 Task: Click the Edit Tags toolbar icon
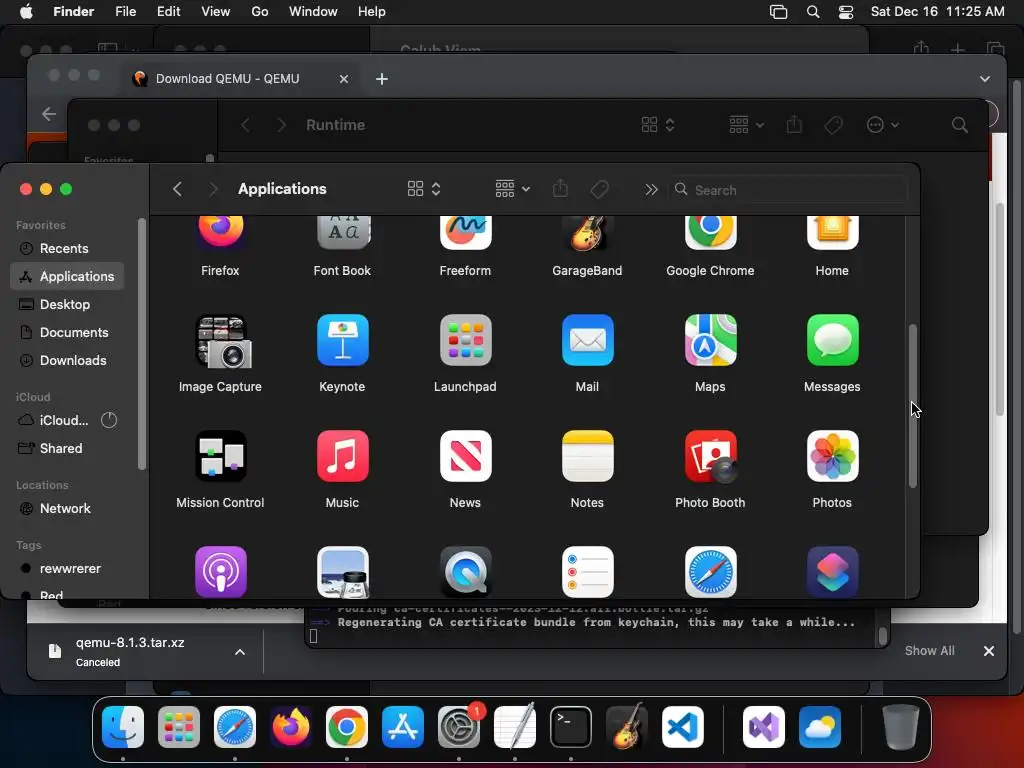click(x=600, y=189)
